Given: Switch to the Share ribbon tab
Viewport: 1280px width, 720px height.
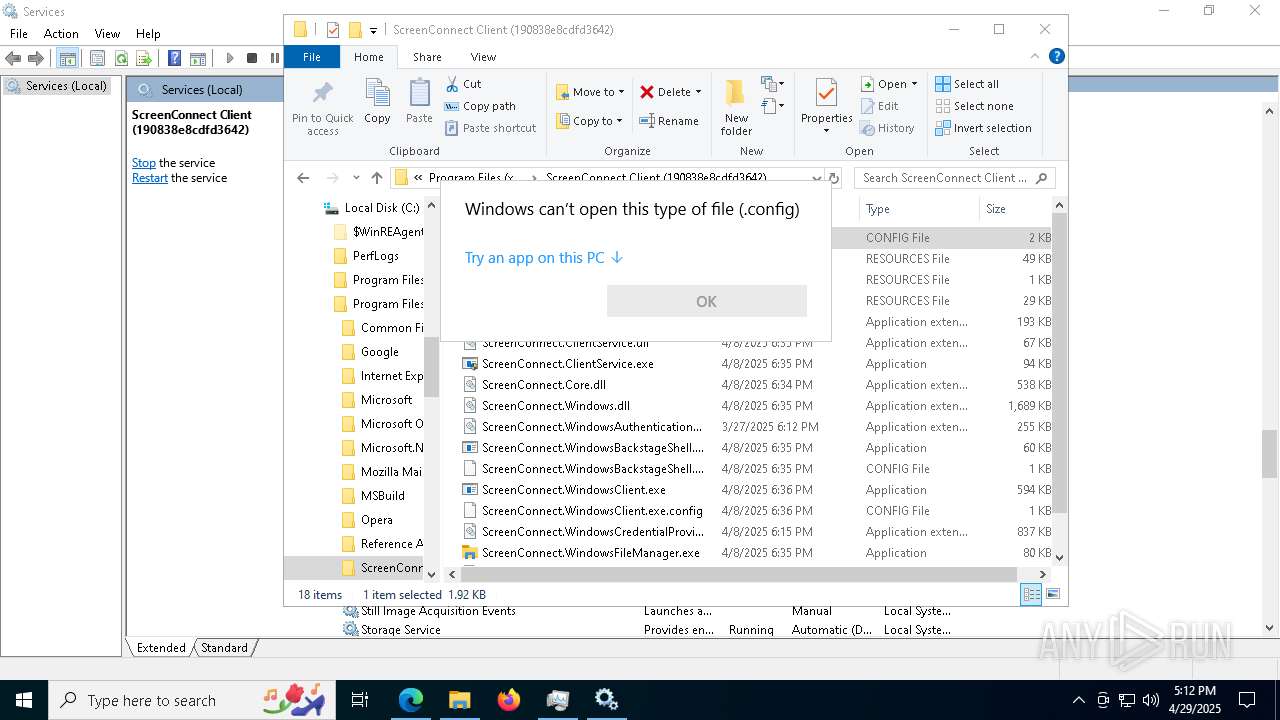Looking at the screenshot, I should coord(427,57).
